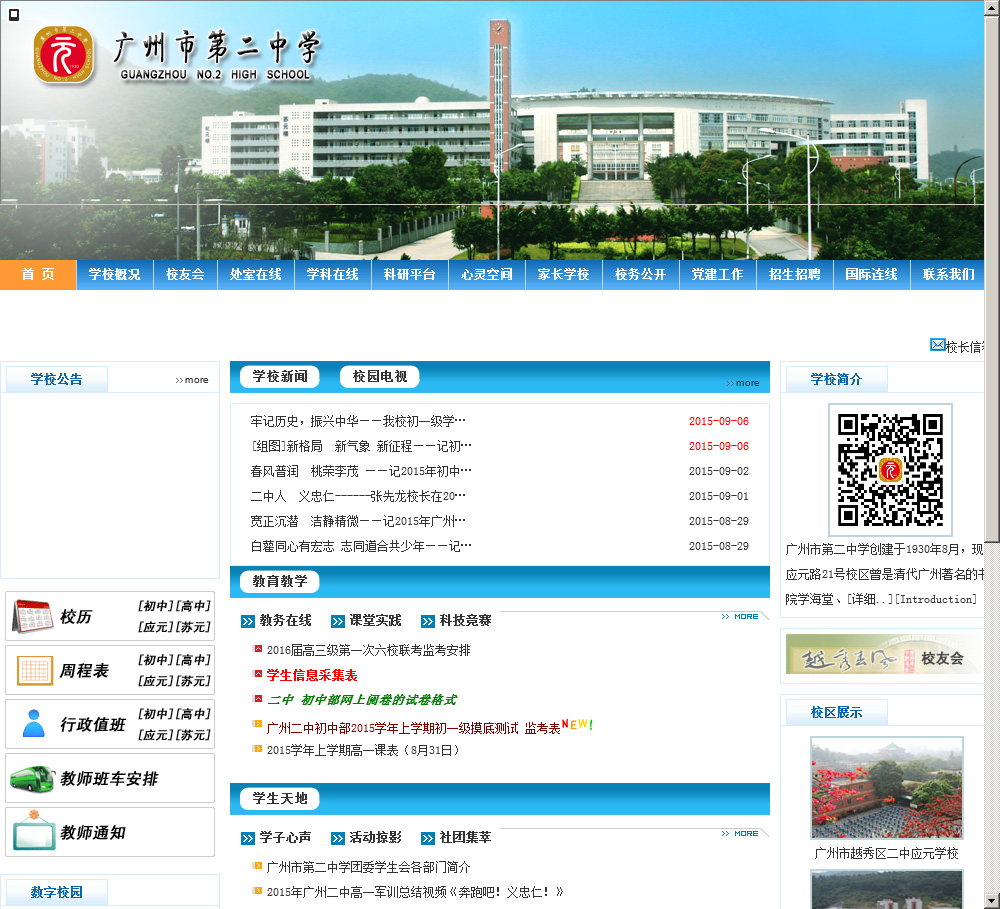Click the 教师班车安排 button

pos(110,778)
